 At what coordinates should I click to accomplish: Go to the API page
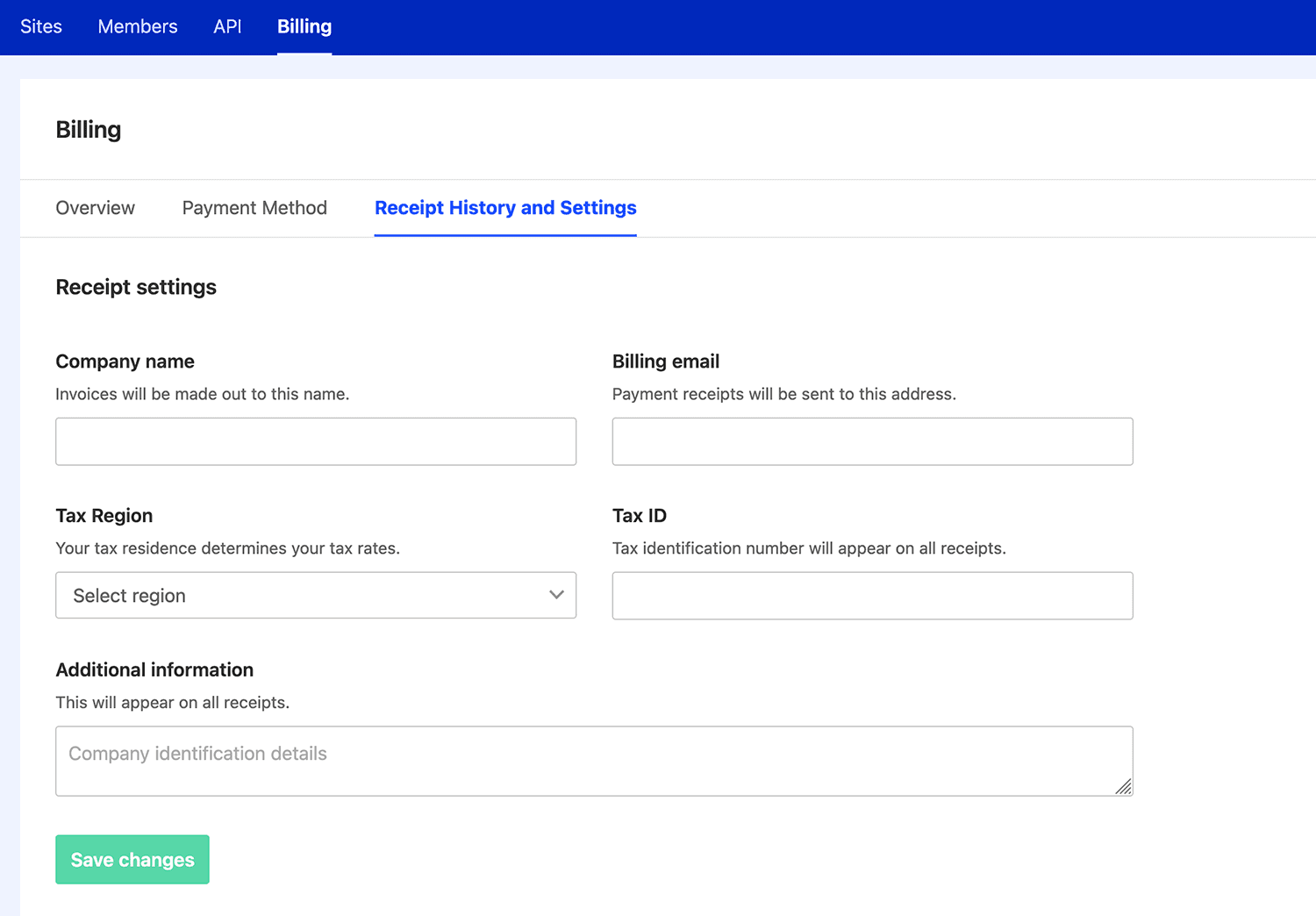[227, 26]
